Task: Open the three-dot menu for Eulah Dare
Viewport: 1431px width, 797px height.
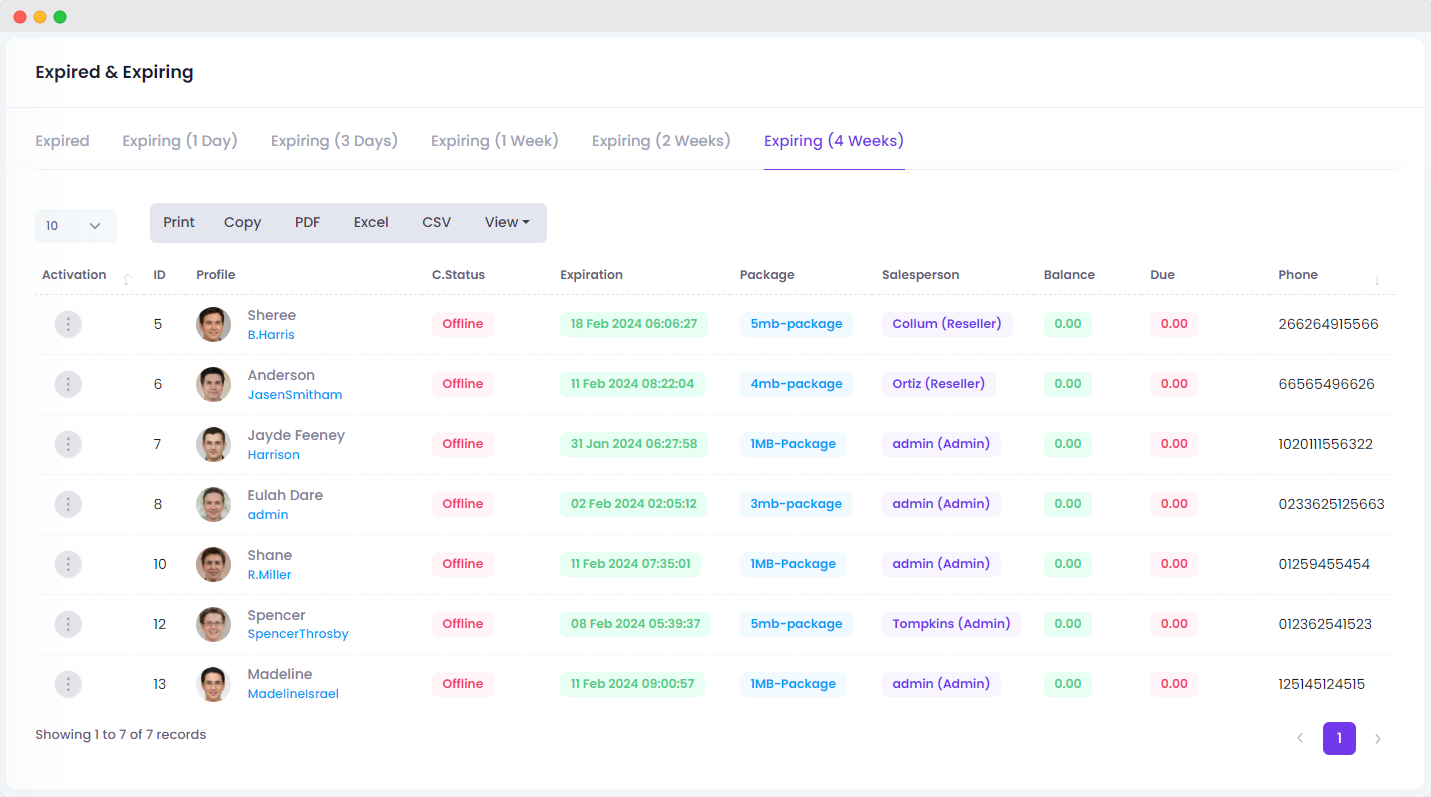Action: point(68,504)
